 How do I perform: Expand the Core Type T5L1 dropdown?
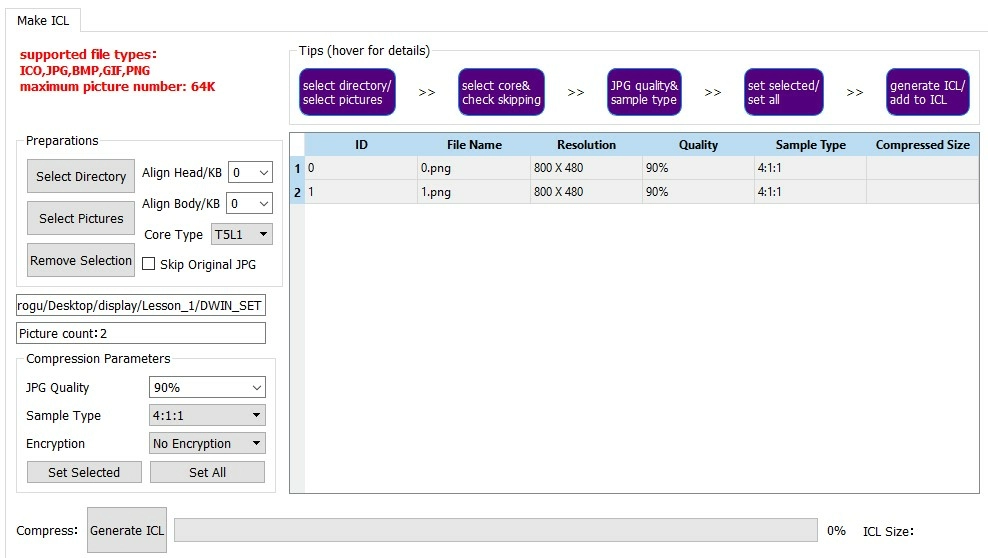pyautogui.click(x=241, y=235)
